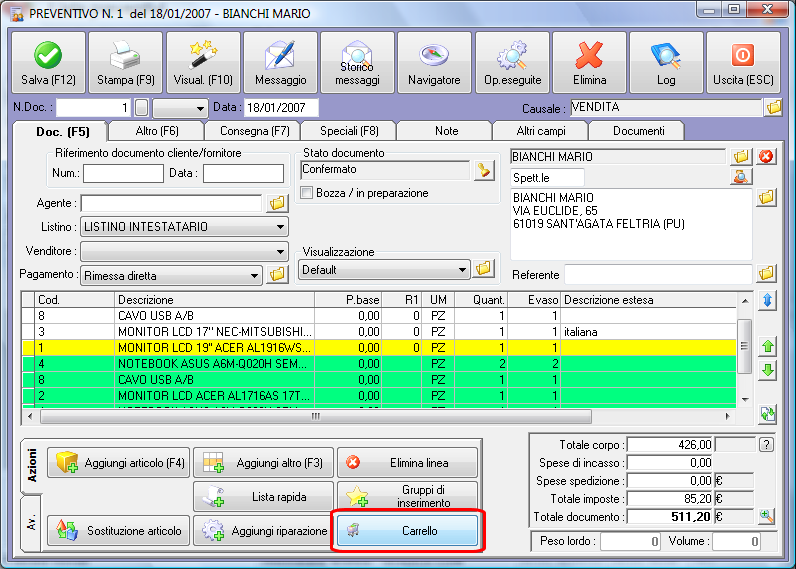Viewport: 796px width, 569px height.
Task: Move row up with green arrow
Action: pos(768,347)
